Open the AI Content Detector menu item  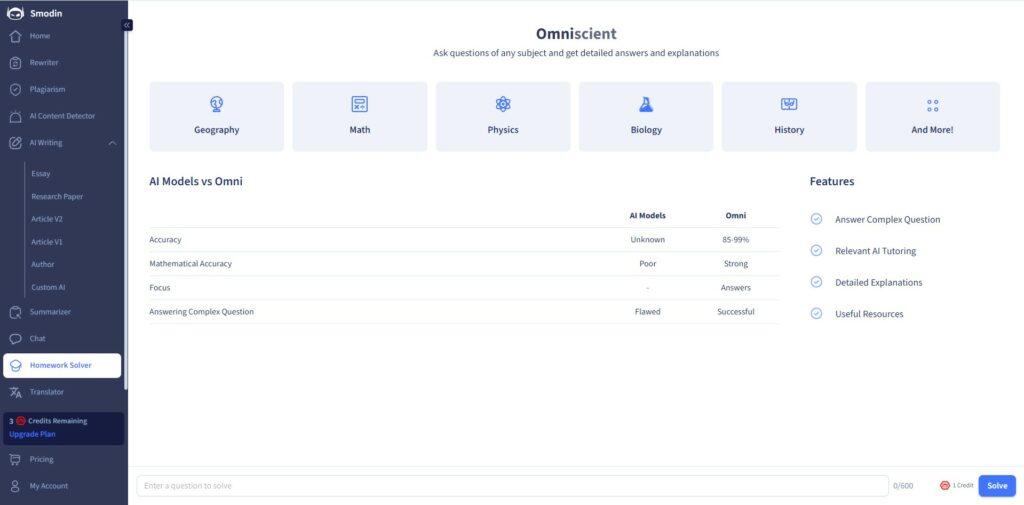(x=62, y=116)
